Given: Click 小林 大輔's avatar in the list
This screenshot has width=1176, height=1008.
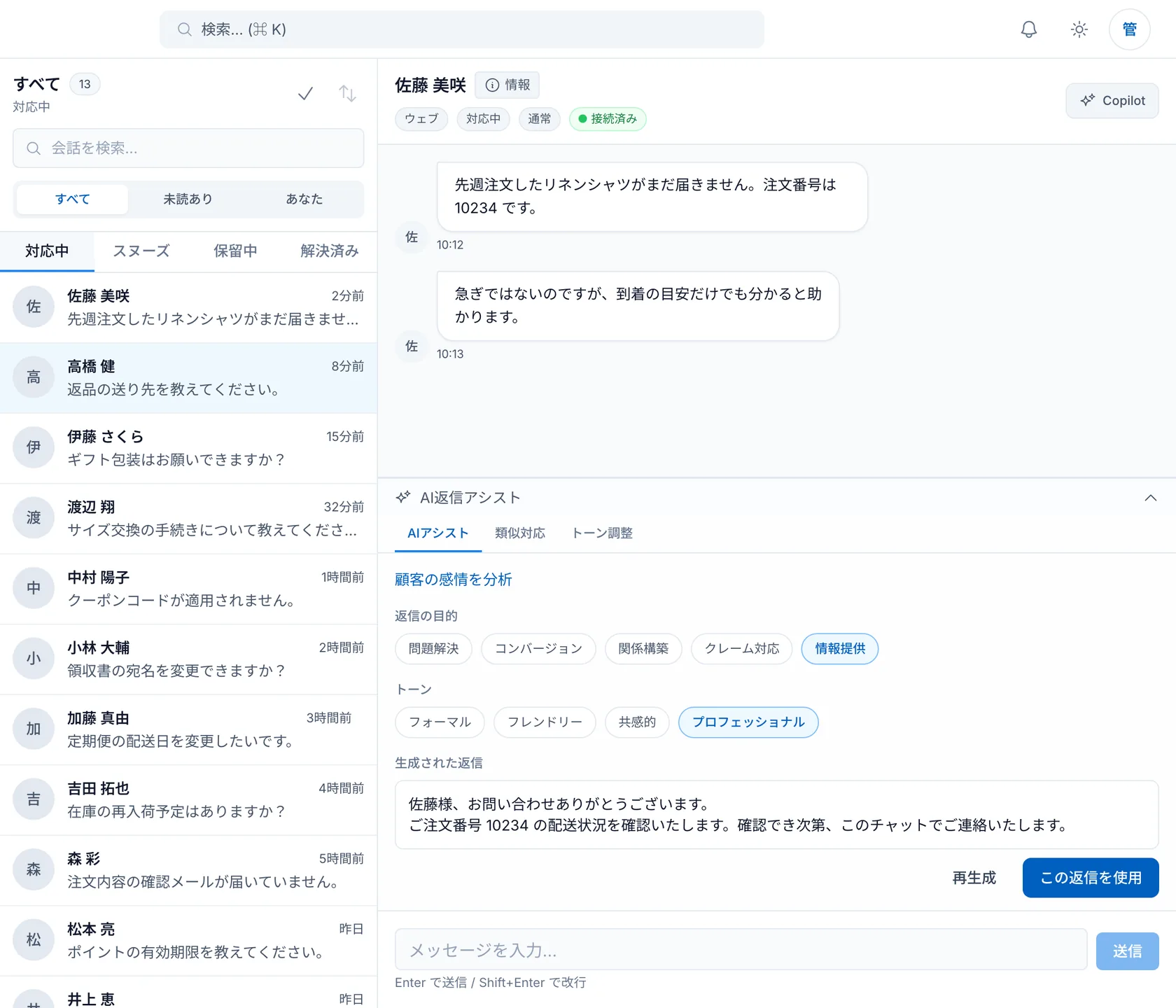Looking at the screenshot, I should (34, 659).
